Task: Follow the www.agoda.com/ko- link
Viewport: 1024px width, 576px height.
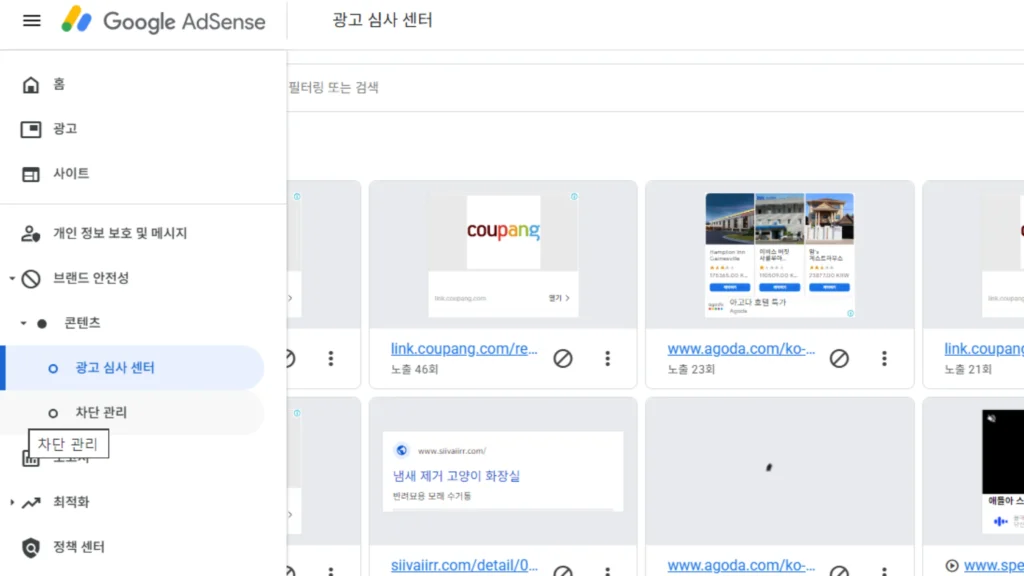Action: [741, 348]
